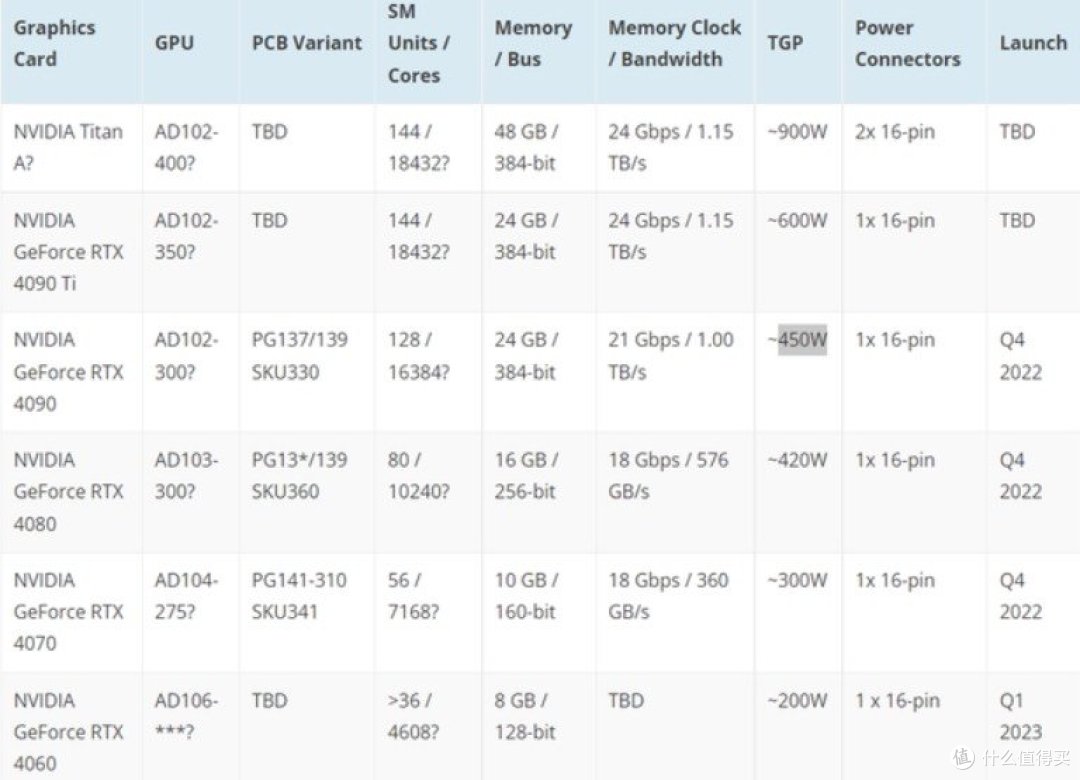Select the 80 / 10240? cores cell
This screenshot has width=1080, height=780.
point(418,475)
